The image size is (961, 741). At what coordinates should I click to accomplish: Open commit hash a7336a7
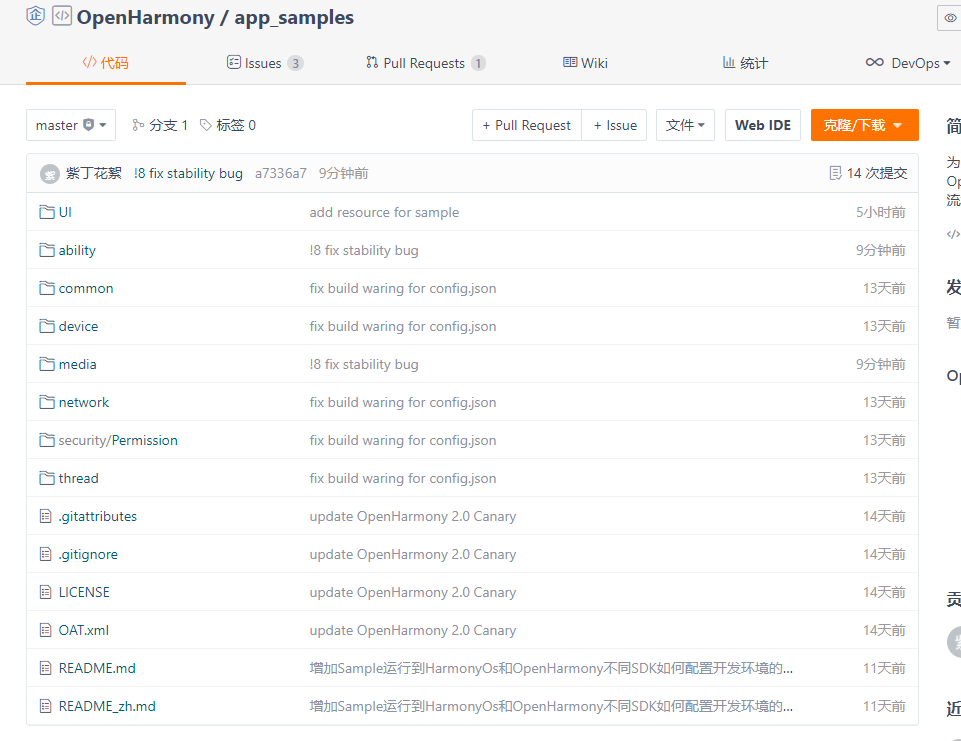(x=281, y=173)
